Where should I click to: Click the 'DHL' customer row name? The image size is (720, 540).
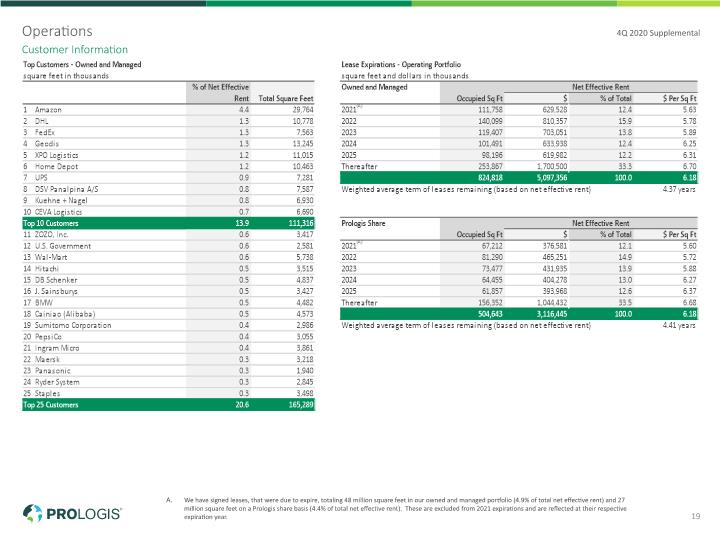coord(41,121)
